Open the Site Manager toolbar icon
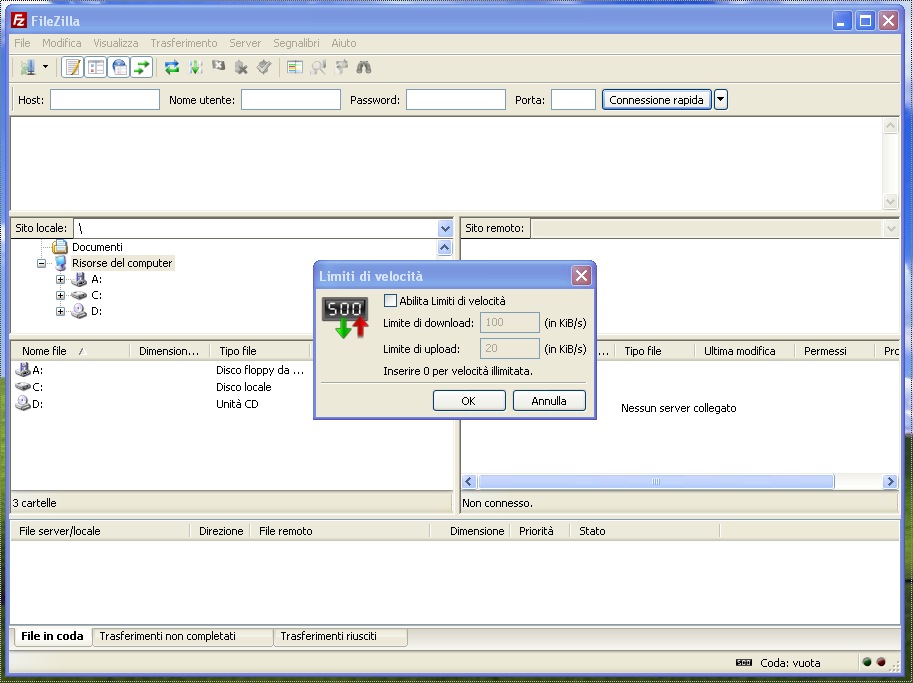This screenshot has height=683, width=913. tap(27, 68)
